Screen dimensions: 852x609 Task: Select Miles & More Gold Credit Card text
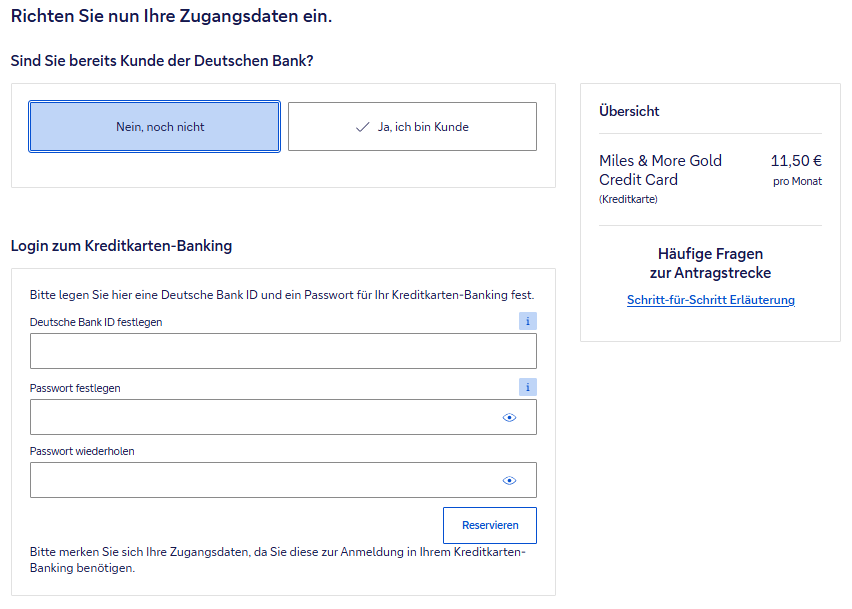click(660, 170)
